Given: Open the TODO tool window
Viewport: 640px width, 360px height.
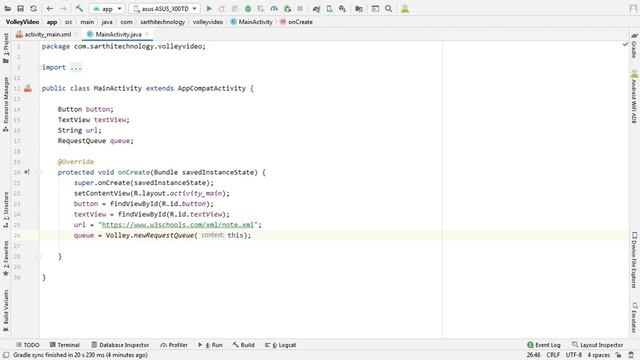Looking at the screenshot, I should [x=28, y=345].
